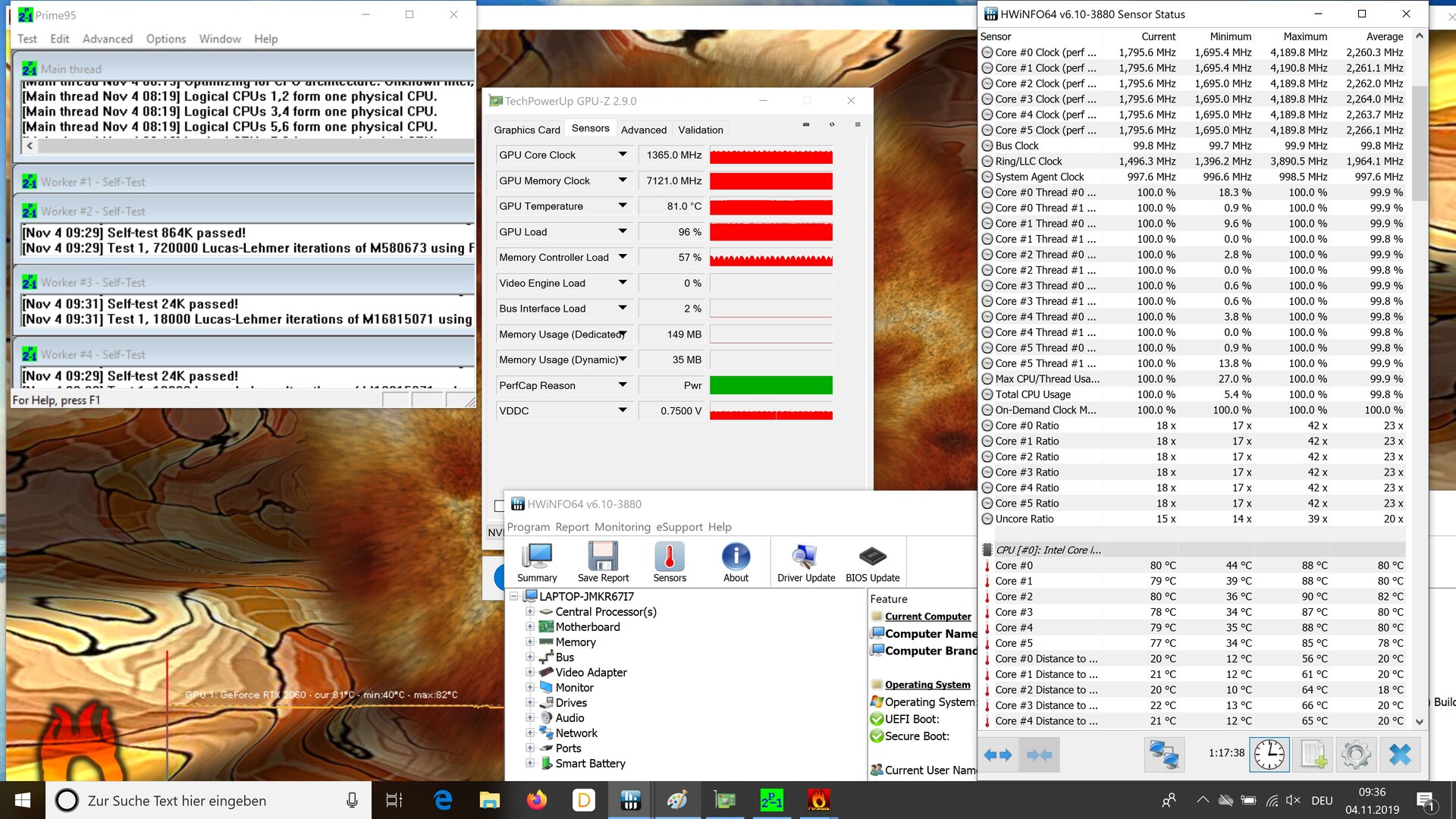
Task: Open the Monitoring menu in HWiNFO
Action: click(622, 527)
